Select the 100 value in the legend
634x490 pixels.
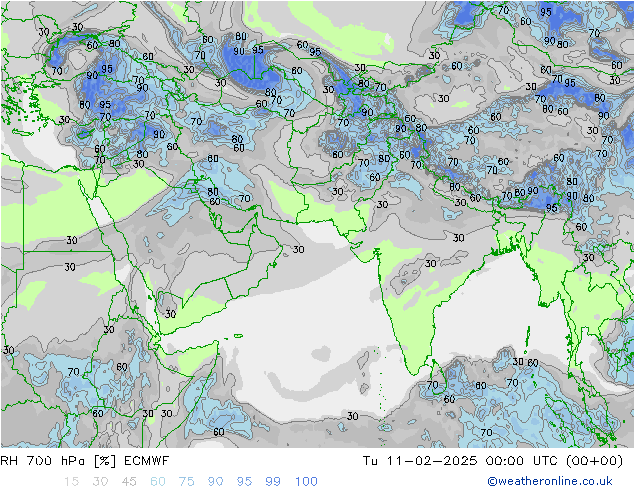(306, 482)
